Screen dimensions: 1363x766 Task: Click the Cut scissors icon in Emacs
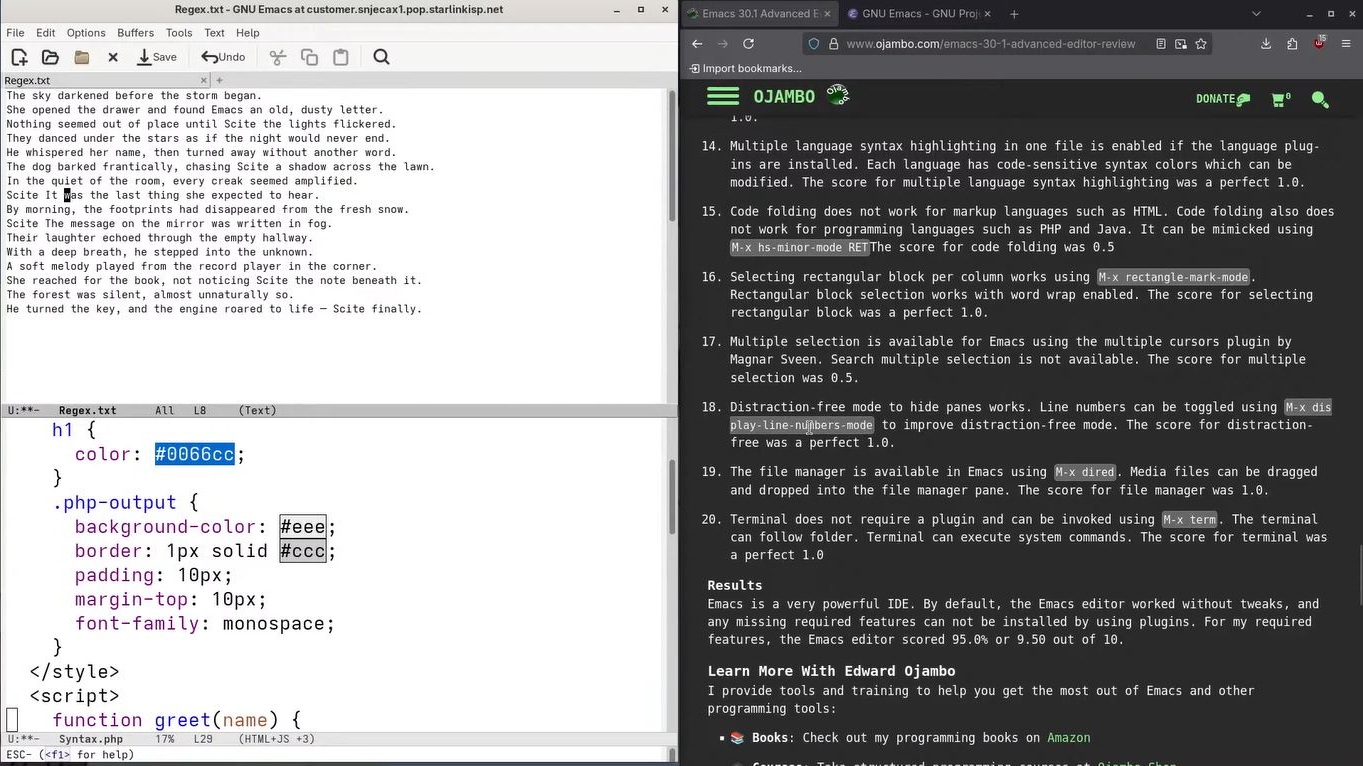point(277,57)
